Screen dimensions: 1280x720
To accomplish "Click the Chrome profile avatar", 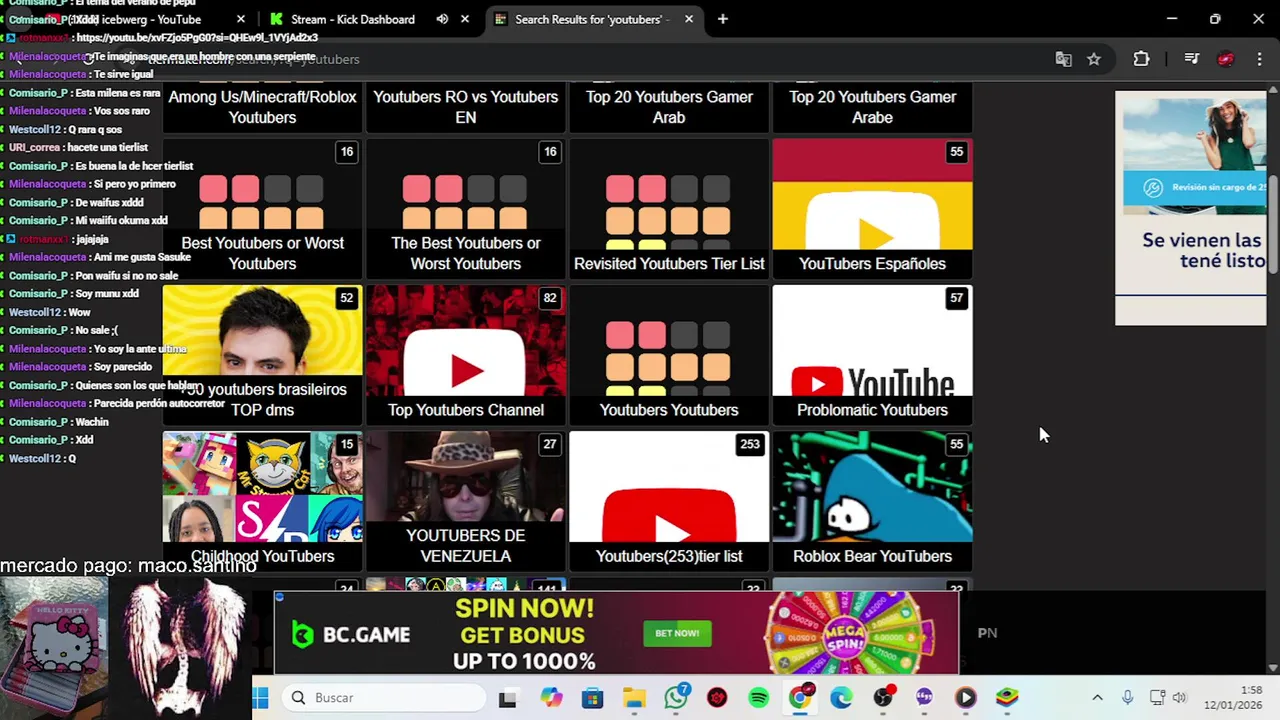I will [1226, 59].
